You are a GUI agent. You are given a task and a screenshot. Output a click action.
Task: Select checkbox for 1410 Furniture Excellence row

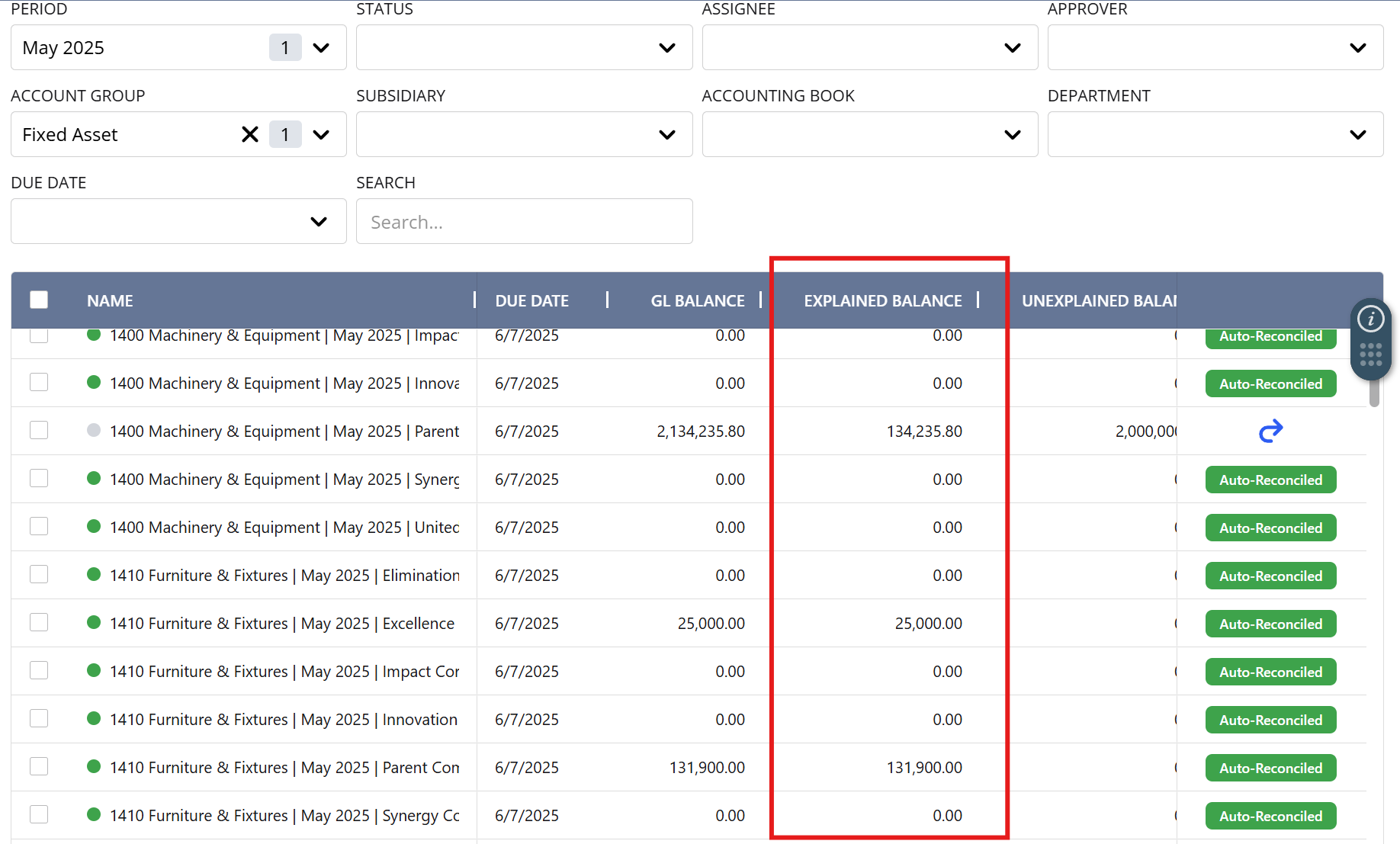pos(39,622)
